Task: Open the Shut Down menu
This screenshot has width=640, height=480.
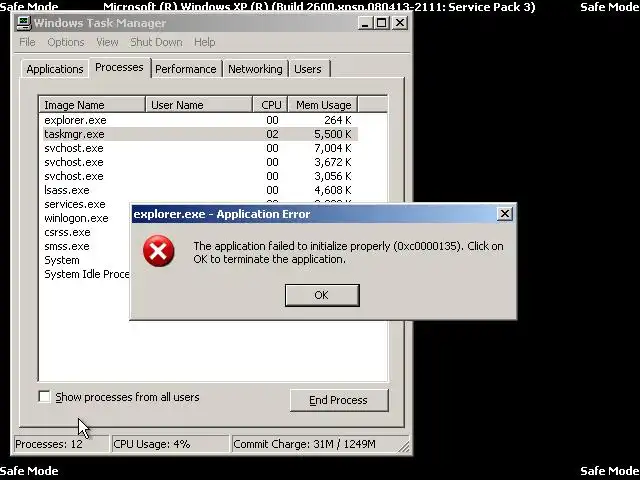Action: click(x=156, y=42)
